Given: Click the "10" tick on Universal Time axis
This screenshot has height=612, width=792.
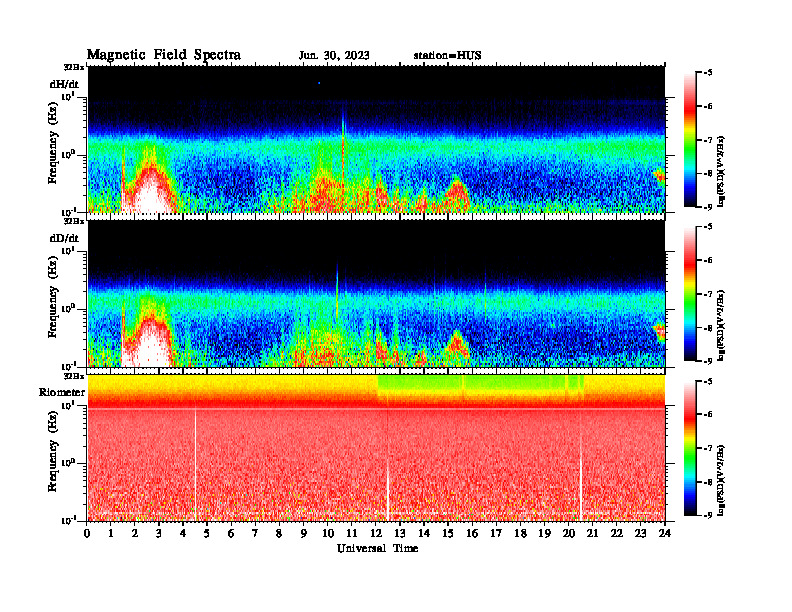Looking at the screenshot, I should [x=328, y=534].
